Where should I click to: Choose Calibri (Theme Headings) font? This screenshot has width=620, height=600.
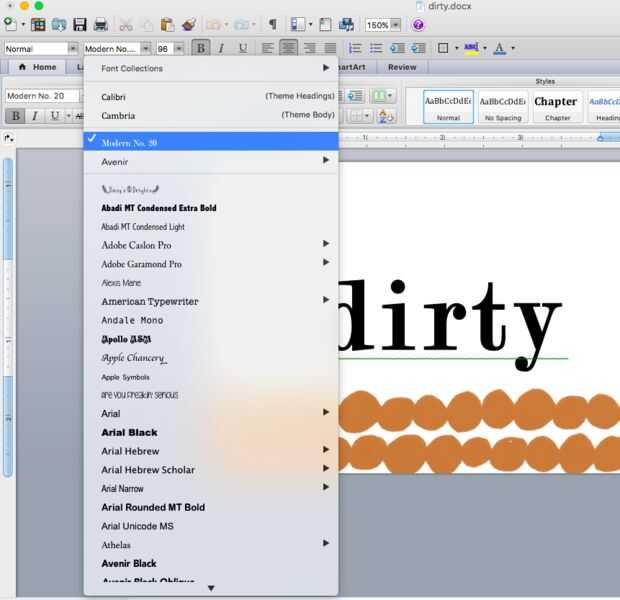click(x=211, y=97)
